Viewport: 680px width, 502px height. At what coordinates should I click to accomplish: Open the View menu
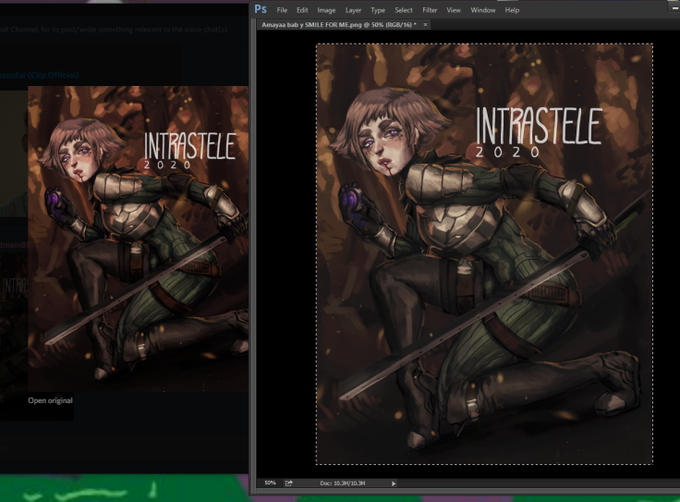[x=453, y=10]
